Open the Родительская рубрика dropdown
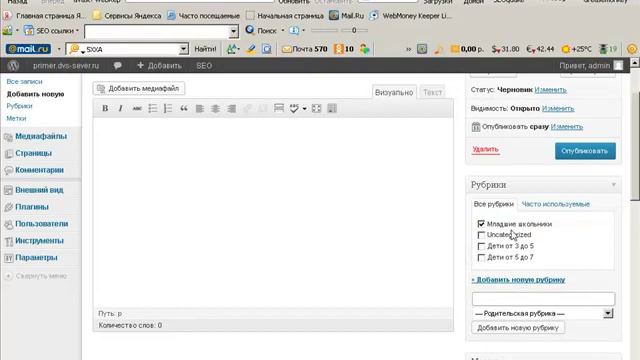Screen dimensions: 640x360 543,313
